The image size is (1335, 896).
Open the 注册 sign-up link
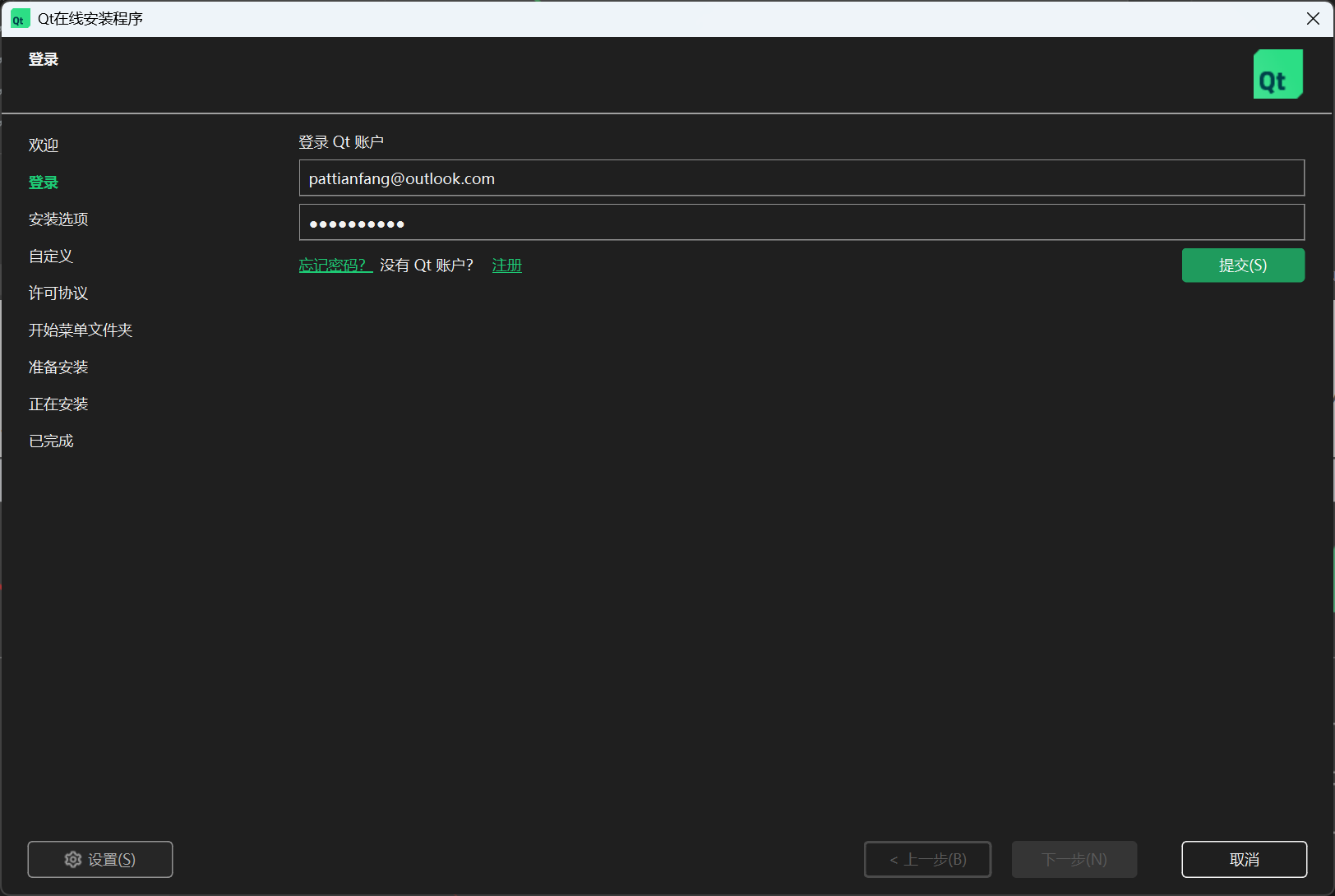pyautogui.click(x=506, y=266)
